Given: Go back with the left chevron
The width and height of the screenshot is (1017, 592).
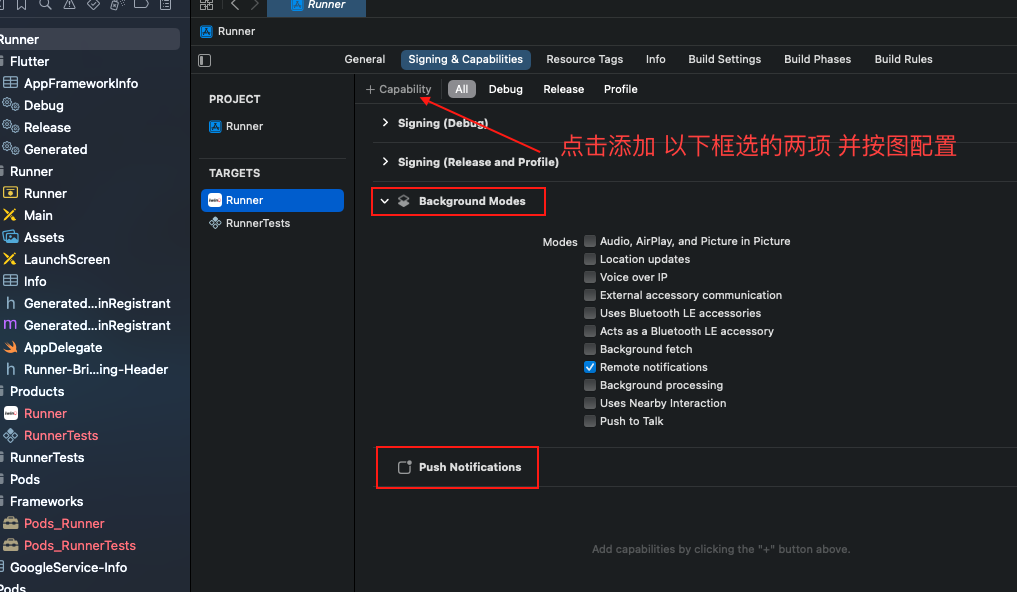Looking at the screenshot, I should [x=235, y=5].
